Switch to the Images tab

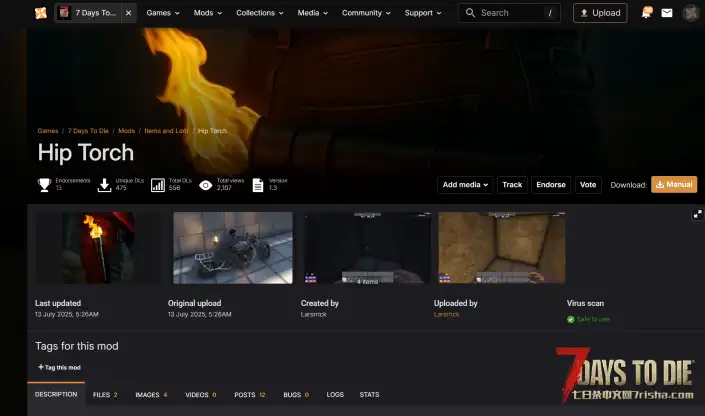coord(152,394)
